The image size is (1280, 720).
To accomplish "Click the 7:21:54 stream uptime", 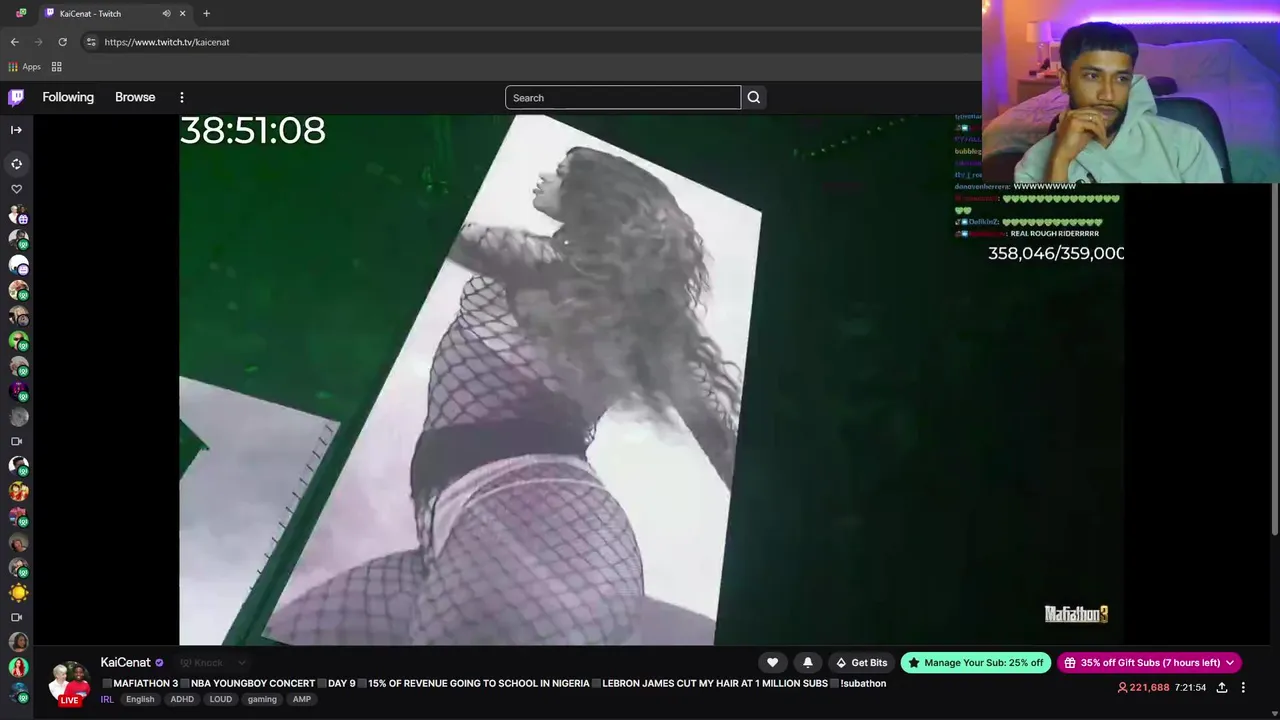I will click(1190, 688).
